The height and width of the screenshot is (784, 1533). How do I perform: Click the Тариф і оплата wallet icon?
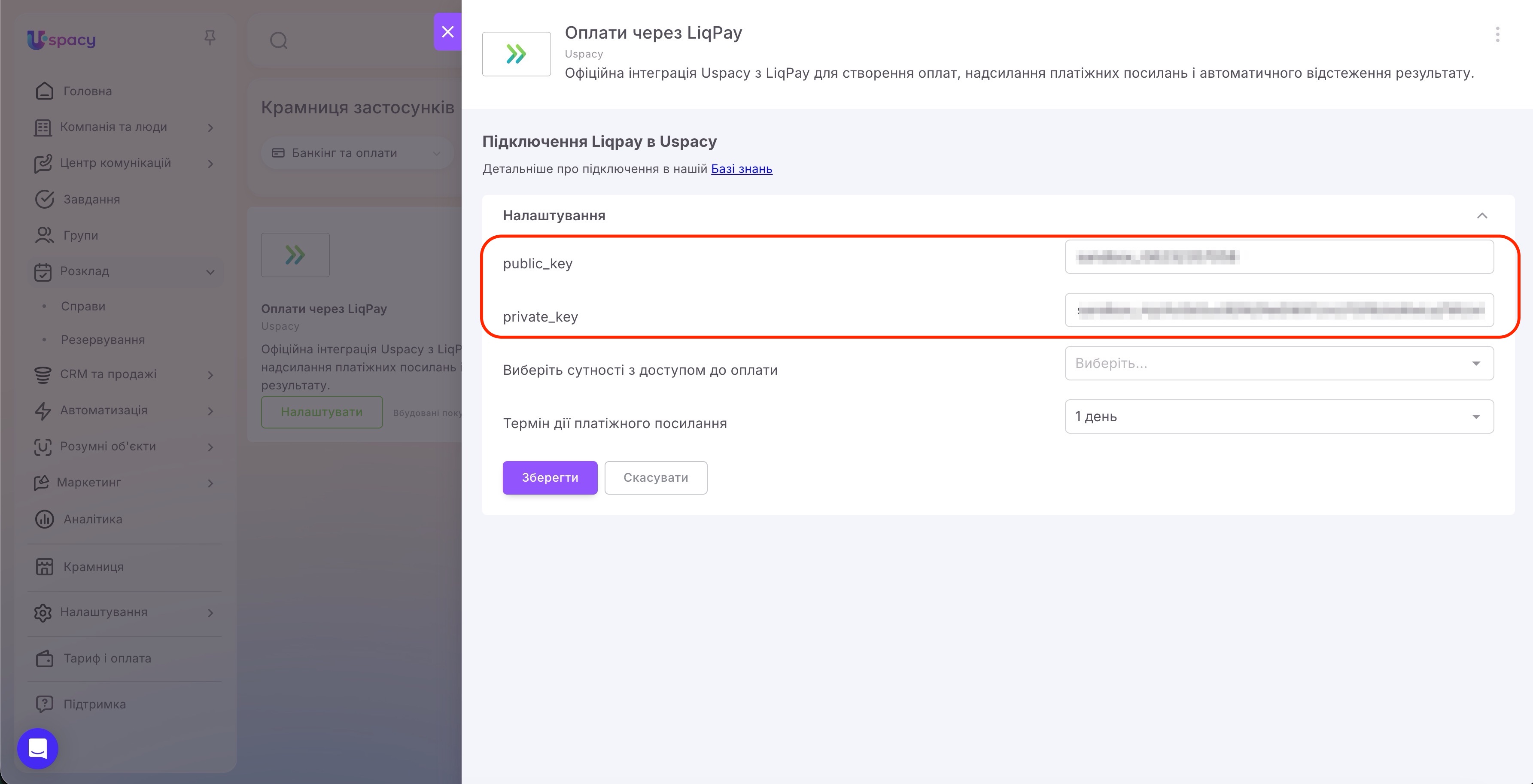coord(45,659)
